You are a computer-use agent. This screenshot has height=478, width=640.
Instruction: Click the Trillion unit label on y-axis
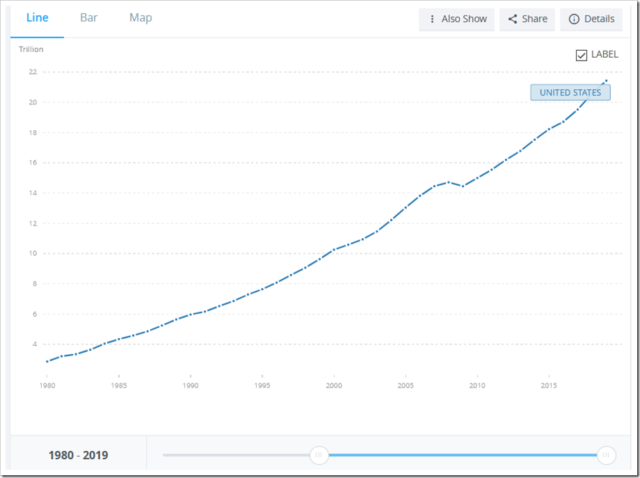point(31,49)
